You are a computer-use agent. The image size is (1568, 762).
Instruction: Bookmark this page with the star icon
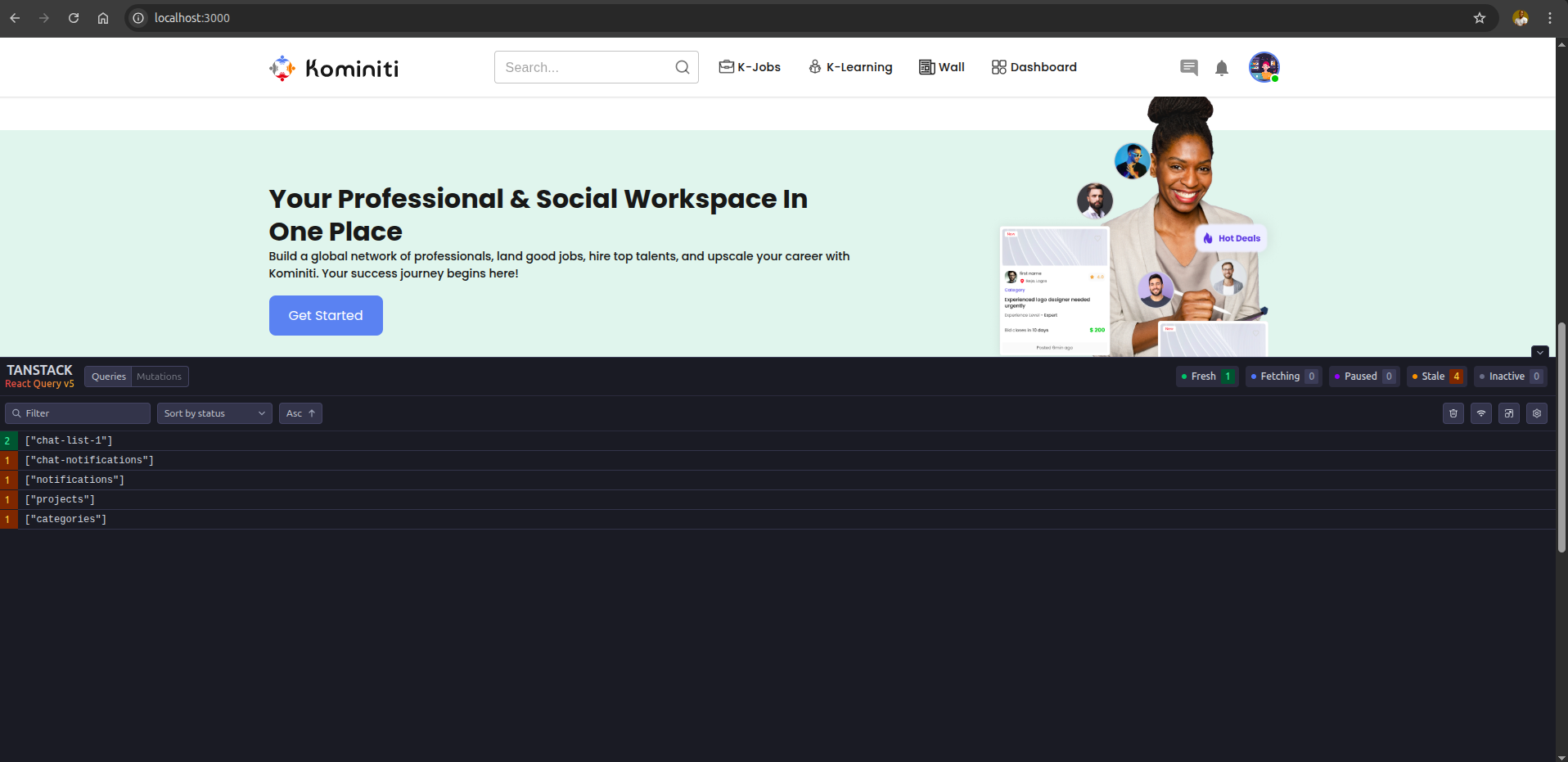pyautogui.click(x=1479, y=18)
